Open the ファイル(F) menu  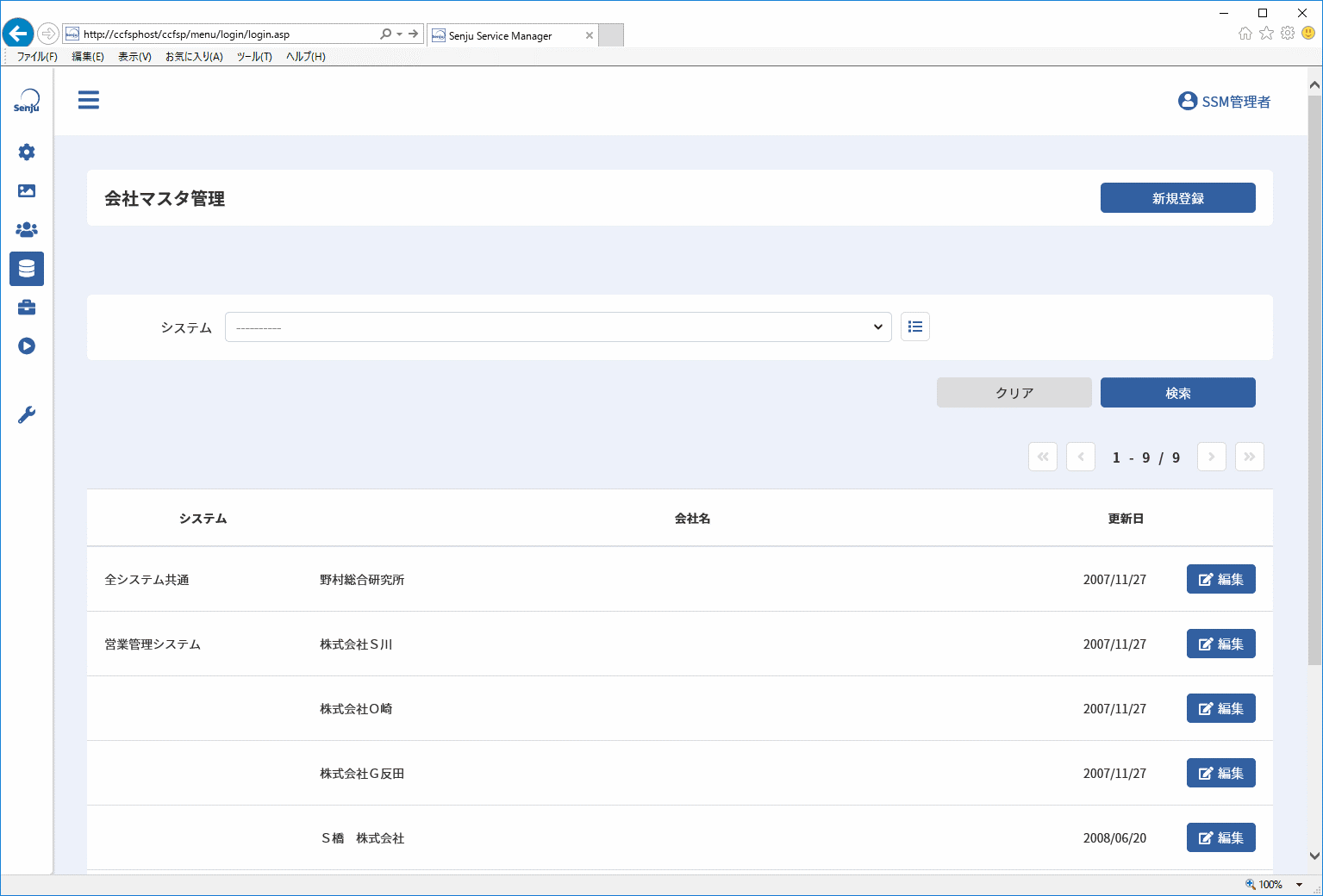point(37,57)
